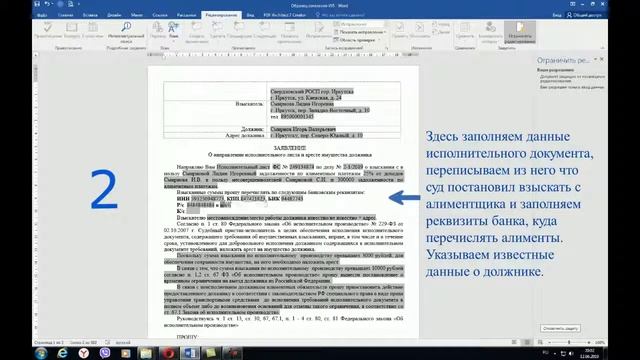Open Show Markup (Показать исправления) dropdown
Image resolution: width=640 pixels, height=360 pixels.
pyautogui.click(x=360, y=32)
